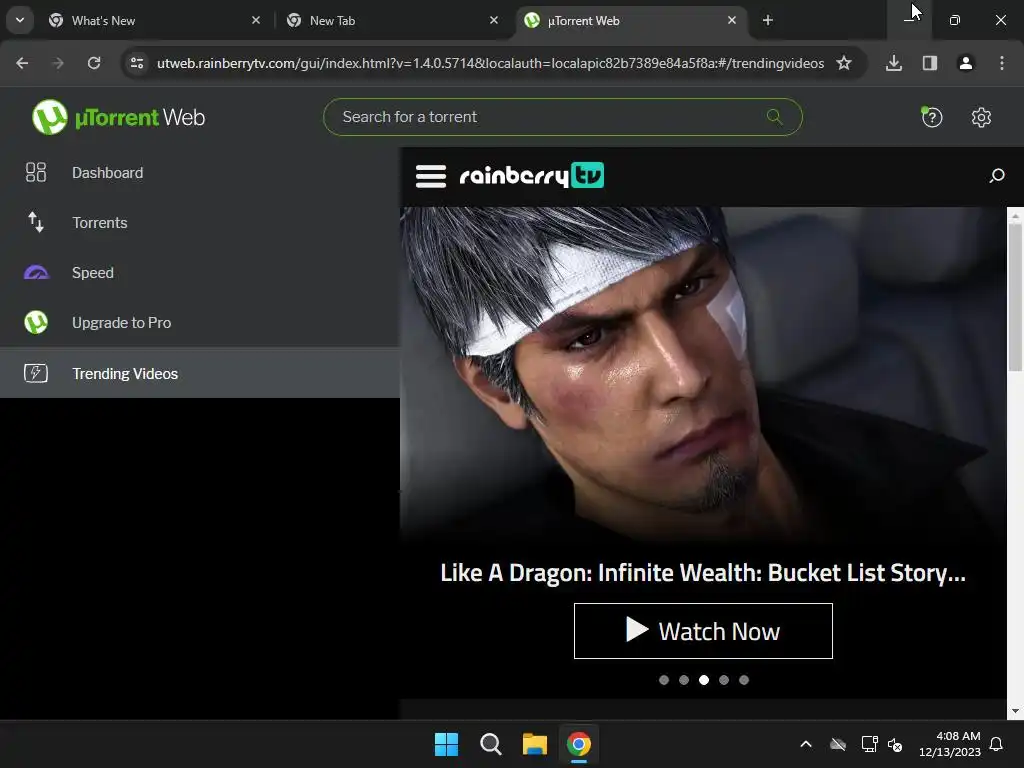Click the Chrome taskbar icon
The image size is (1024, 768).
(579, 744)
